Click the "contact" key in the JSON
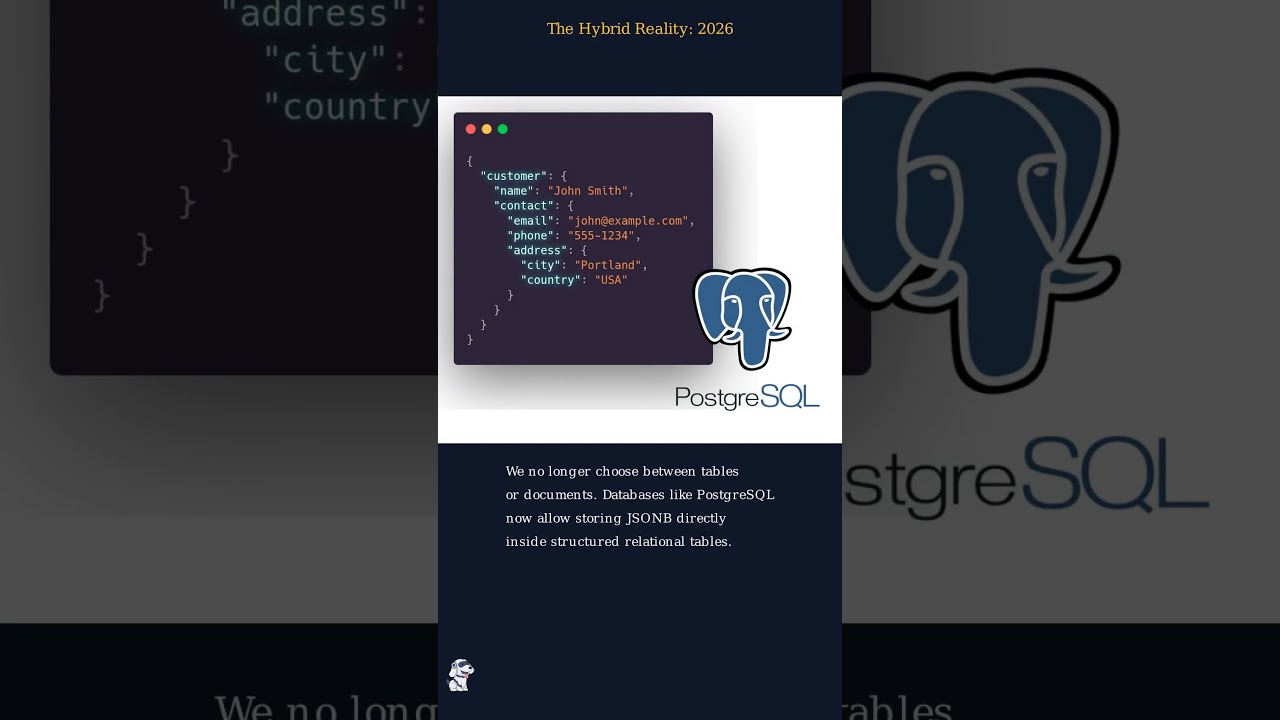 [x=524, y=206]
